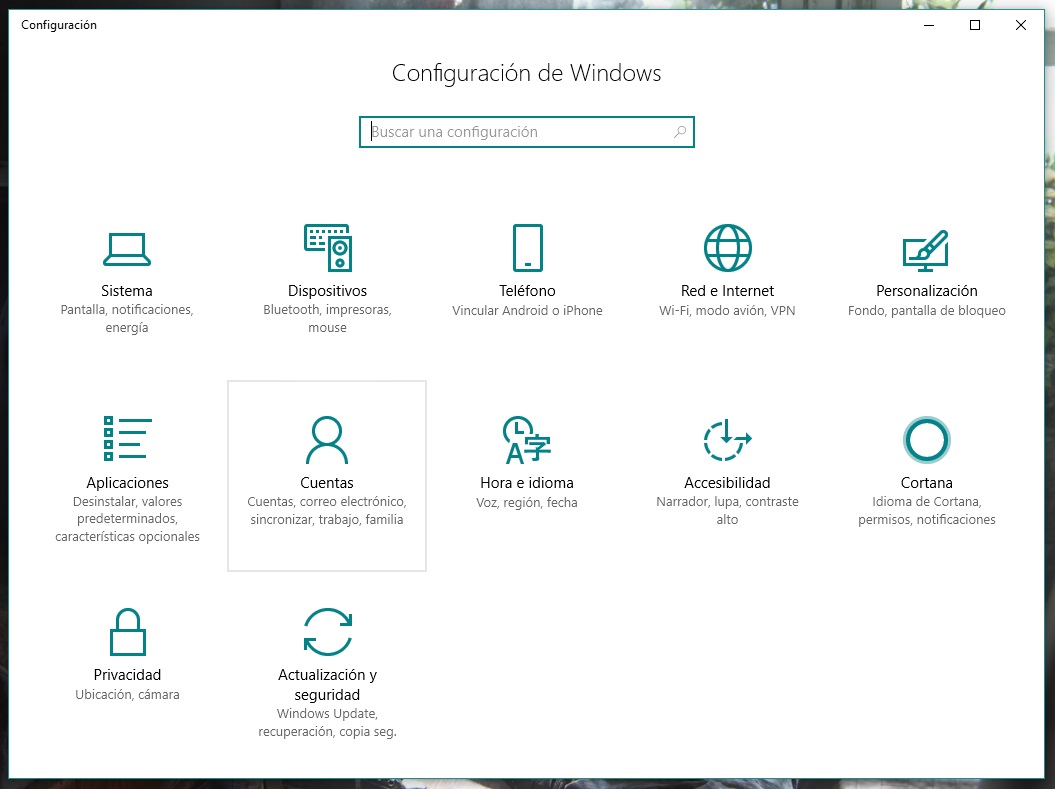Click 'Wi-Fi, modo avión, VPN' text

(x=727, y=311)
